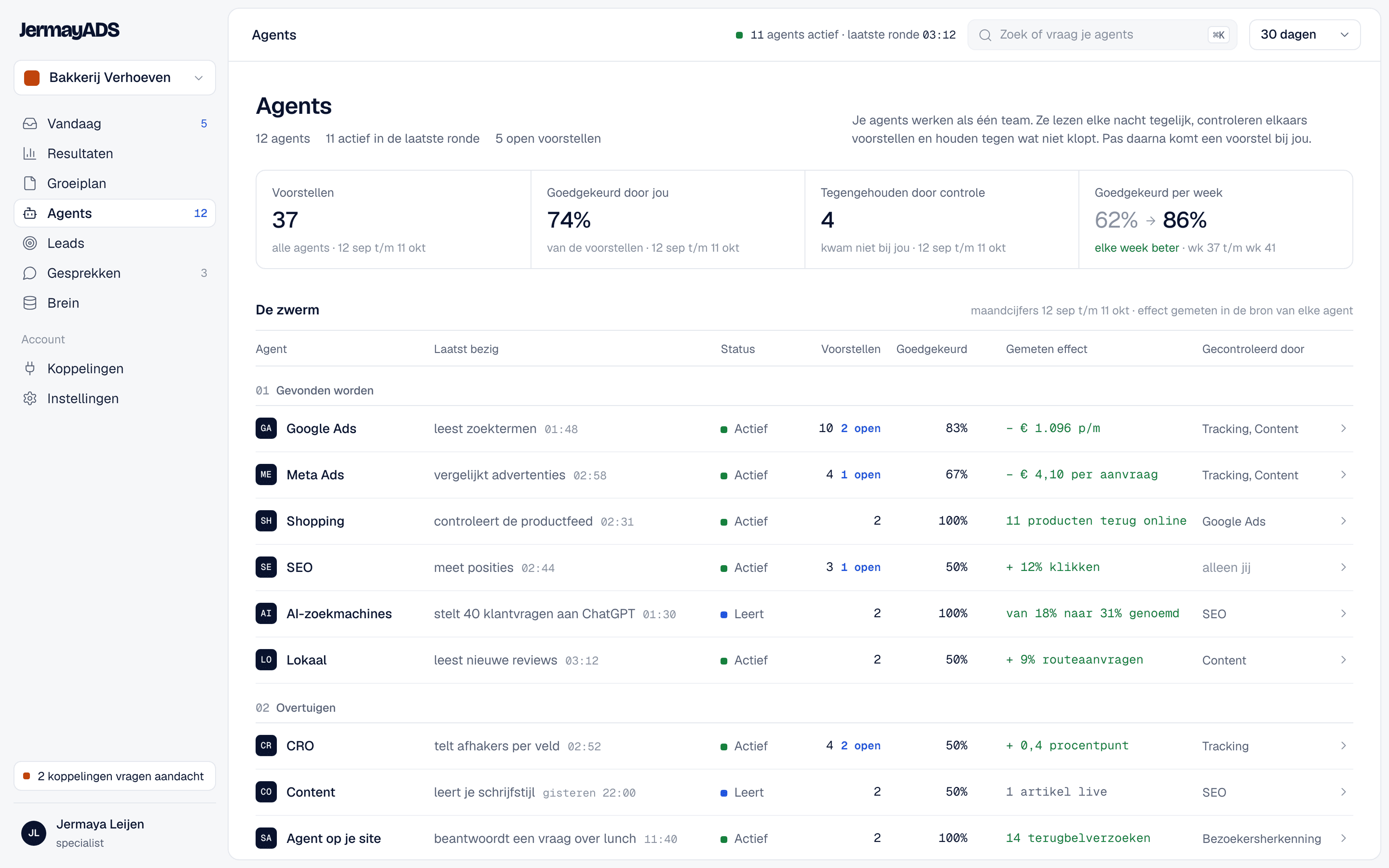Image resolution: width=1389 pixels, height=868 pixels.
Task: Click the CR badge of CRO
Action: pyautogui.click(x=266, y=745)
